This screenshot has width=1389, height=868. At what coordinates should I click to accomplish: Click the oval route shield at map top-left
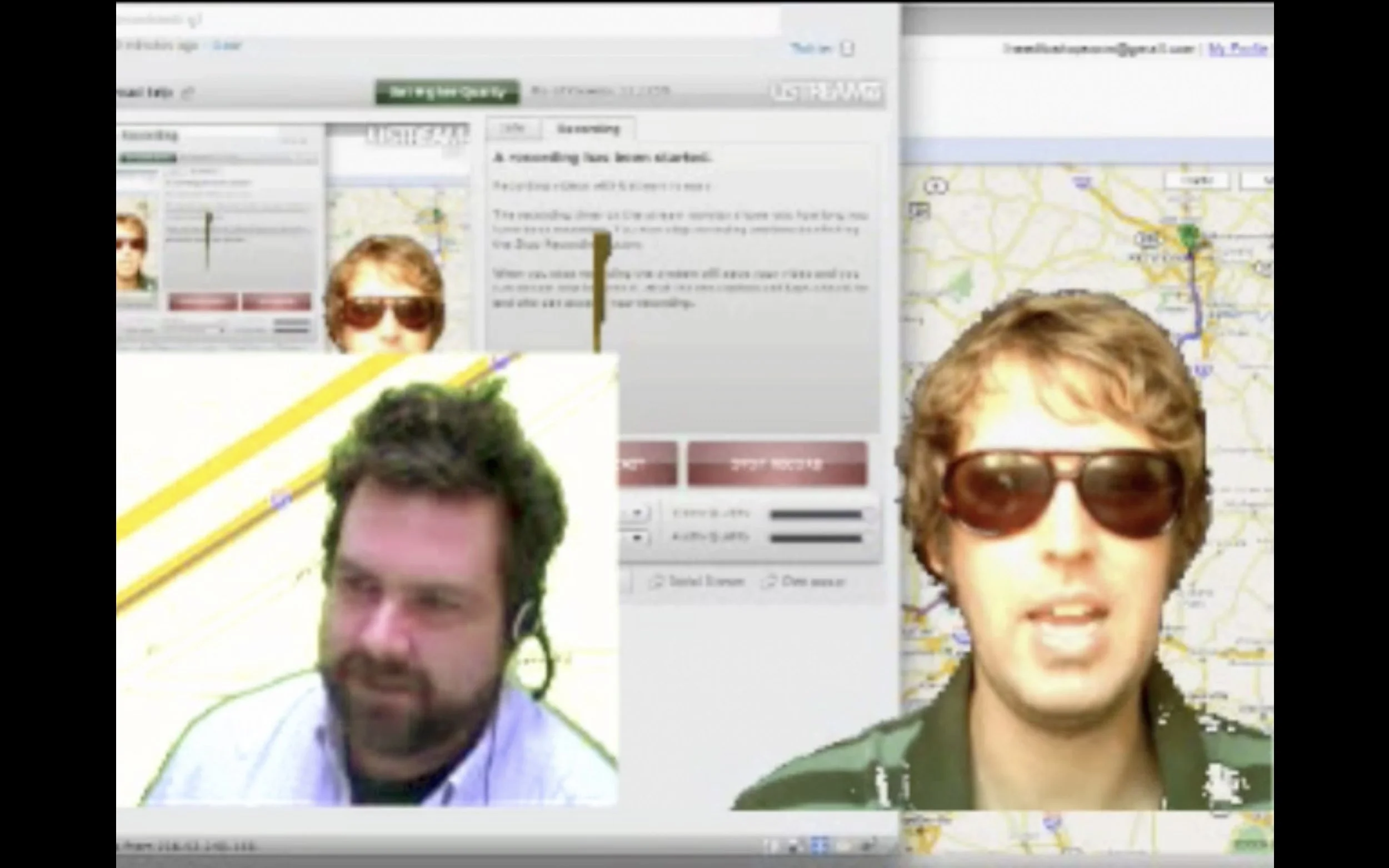tap(936, 186)
